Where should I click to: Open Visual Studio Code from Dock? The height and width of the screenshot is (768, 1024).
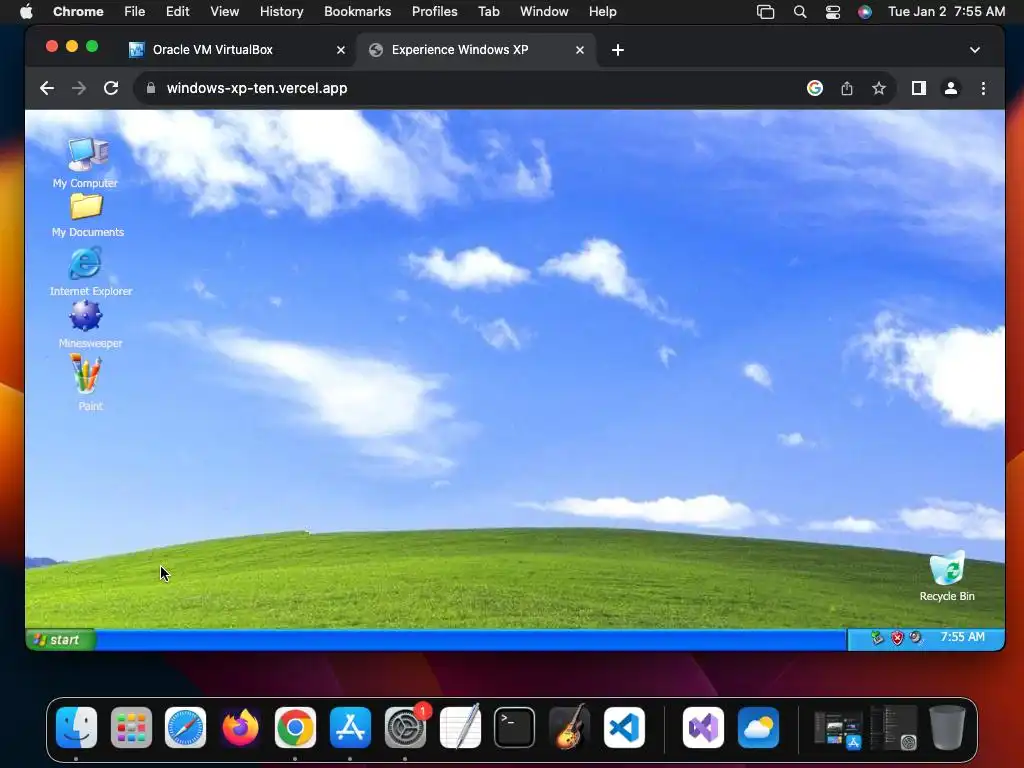point(624,727)
